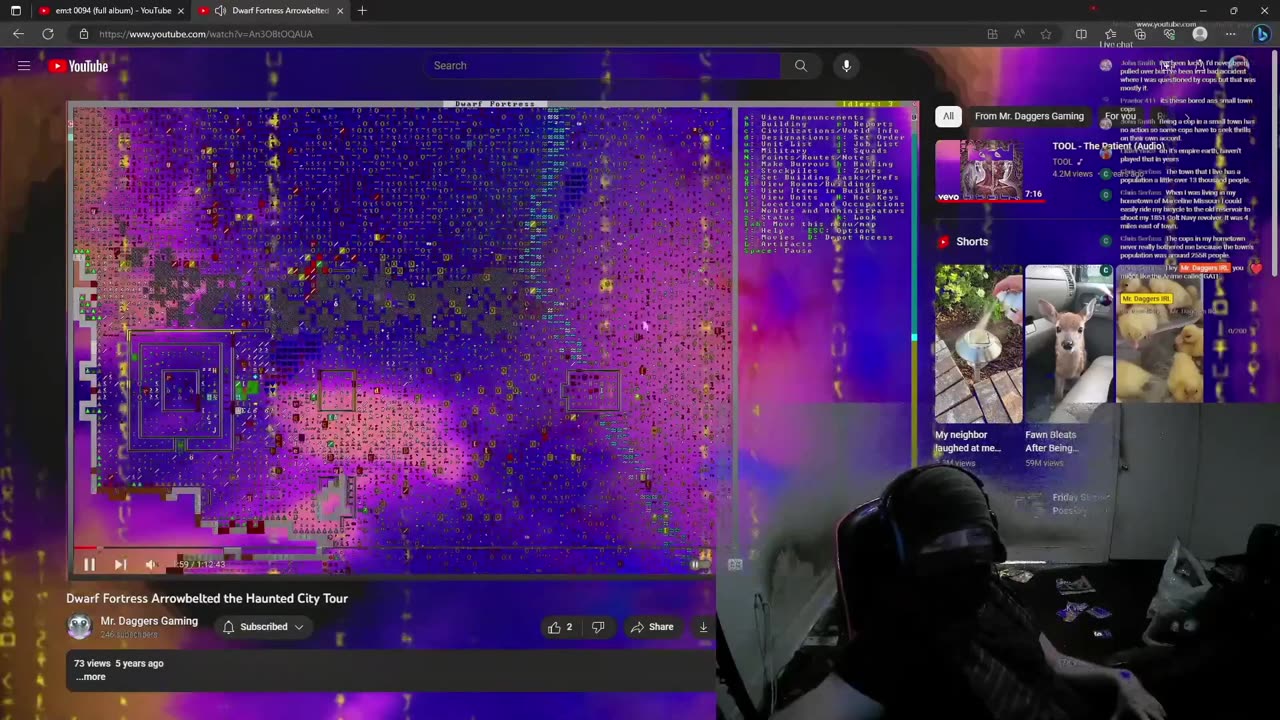The height and width of the screenshot is (720, 1280).
Task: Toggle the autoplay switch in player
Action: coord(696,564)
